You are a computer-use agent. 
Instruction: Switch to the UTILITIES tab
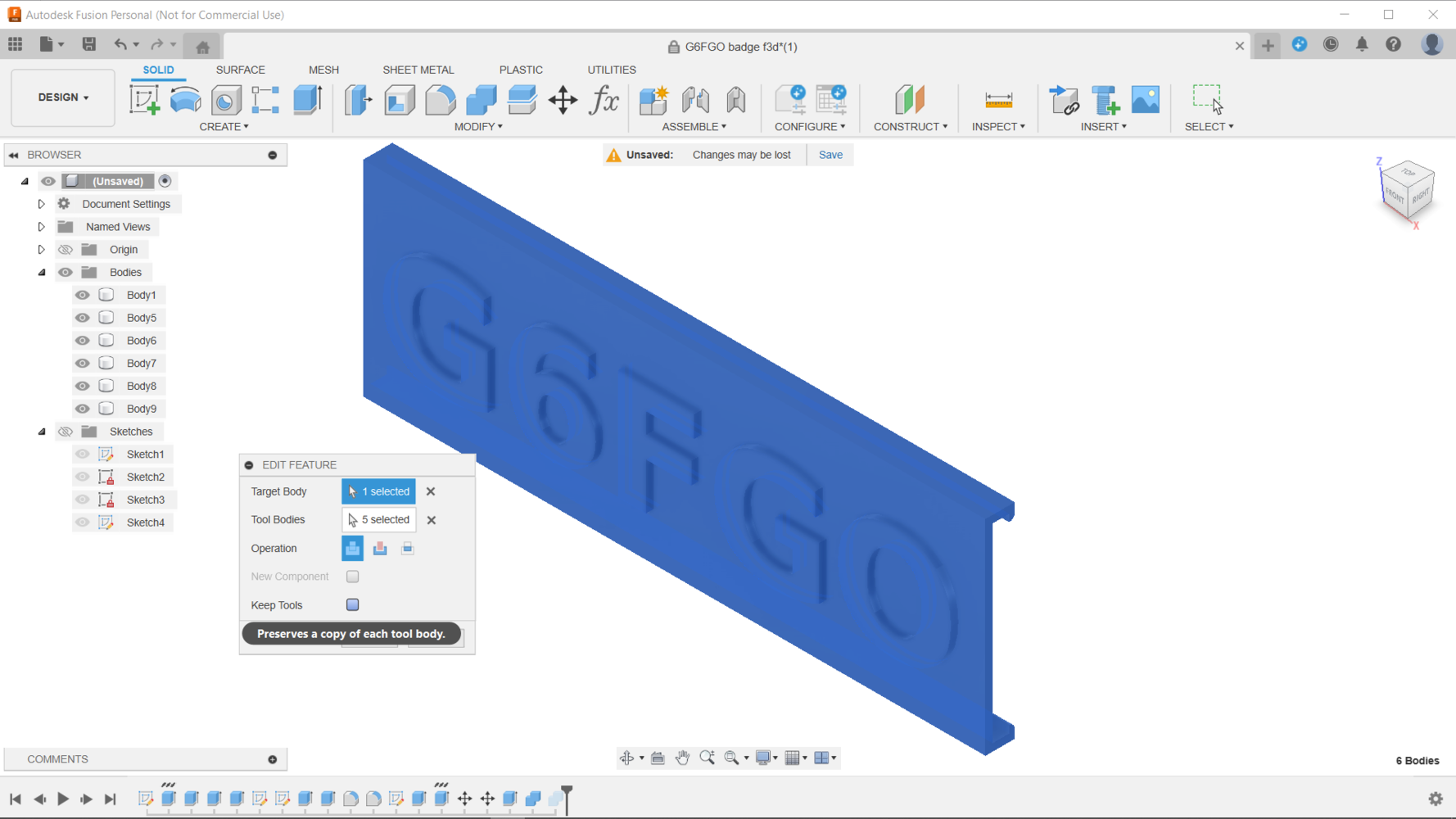[612, 70]
